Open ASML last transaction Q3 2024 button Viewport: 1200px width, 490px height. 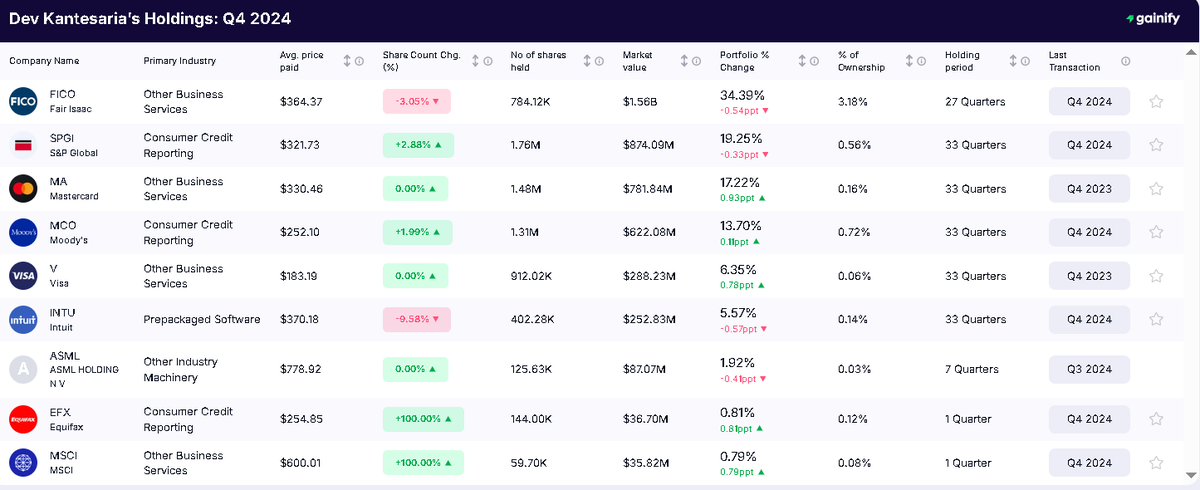[1089, 369]
